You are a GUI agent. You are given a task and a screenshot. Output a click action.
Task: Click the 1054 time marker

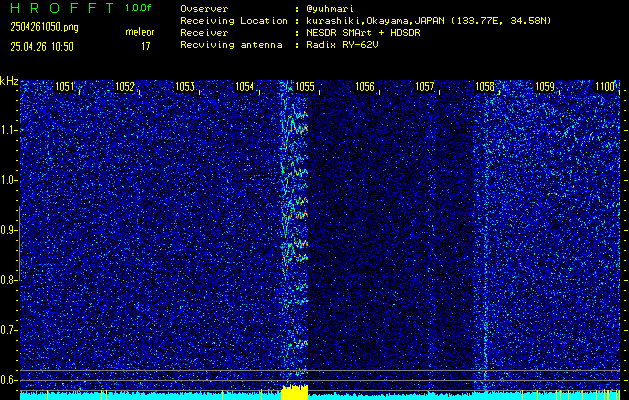coord(245,87)
